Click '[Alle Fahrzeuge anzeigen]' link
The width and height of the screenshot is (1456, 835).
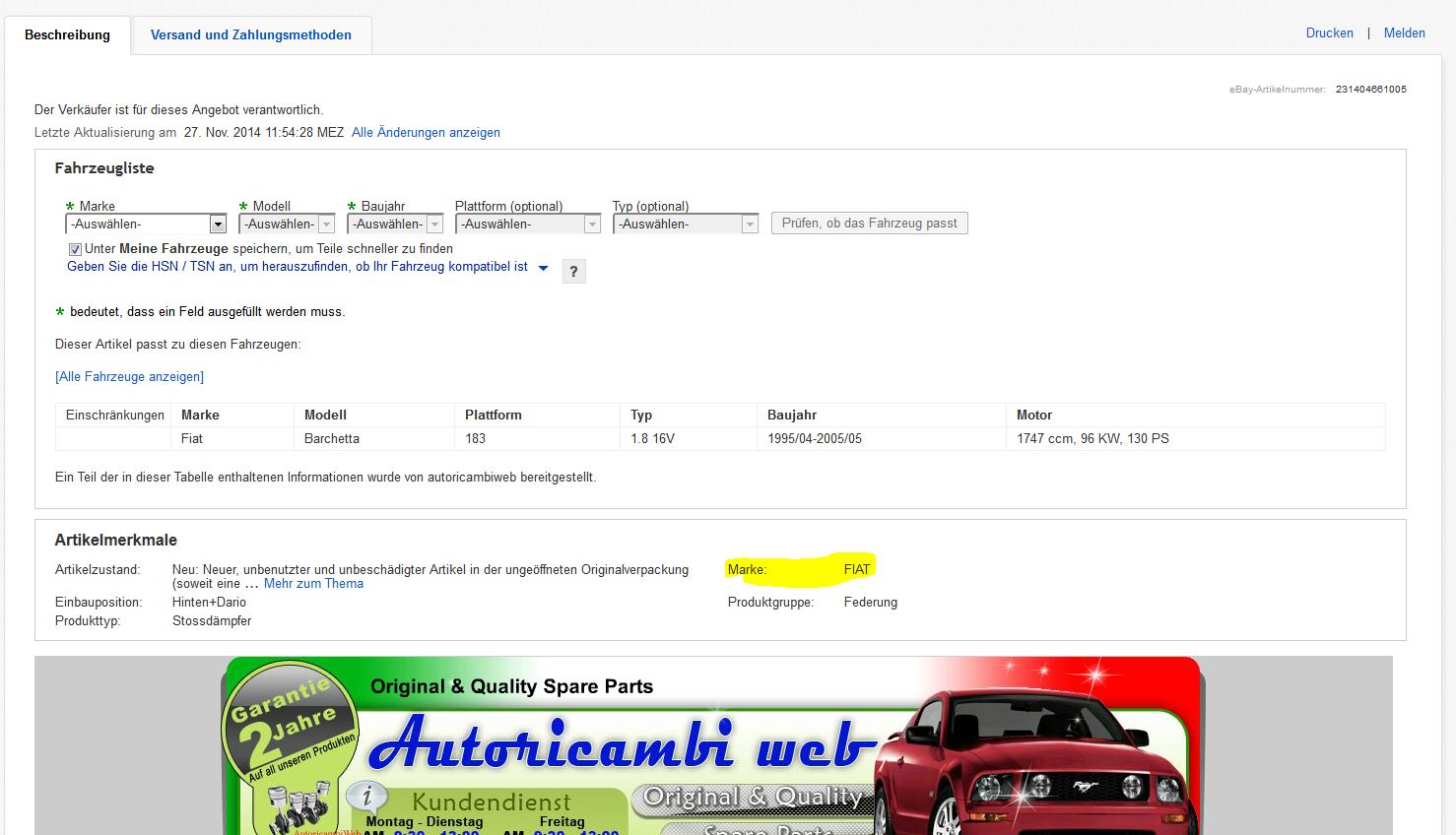click(130, 376)
